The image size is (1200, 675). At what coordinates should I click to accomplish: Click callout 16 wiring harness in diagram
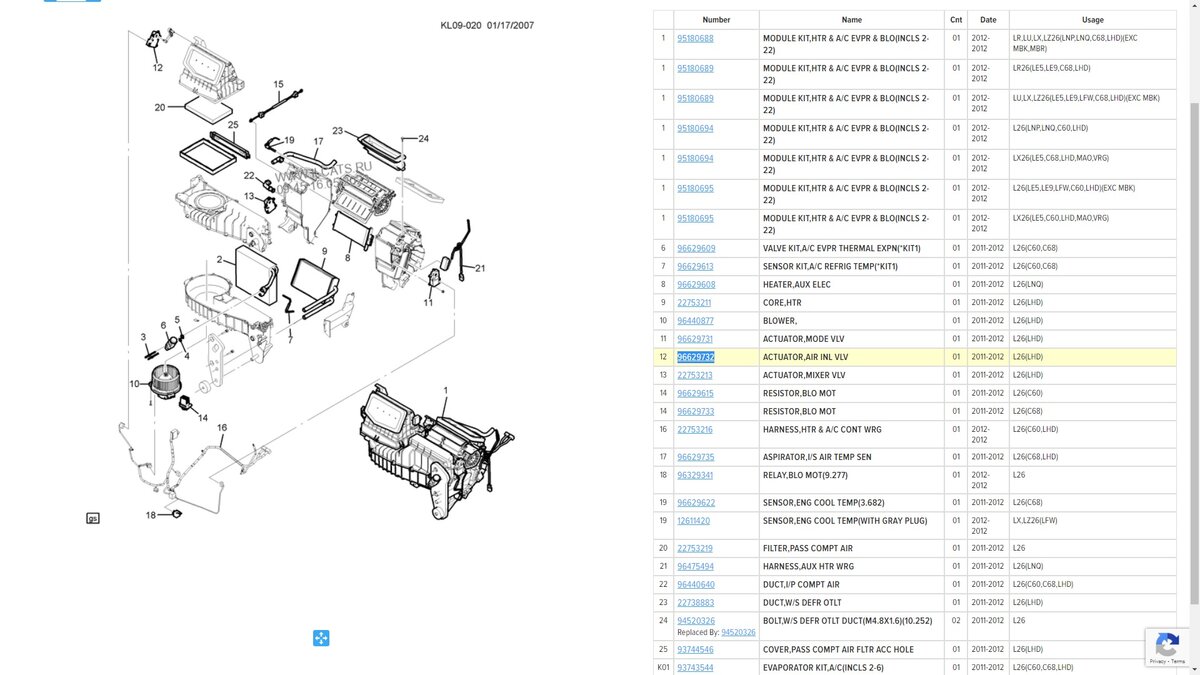[x=222, y=428]
